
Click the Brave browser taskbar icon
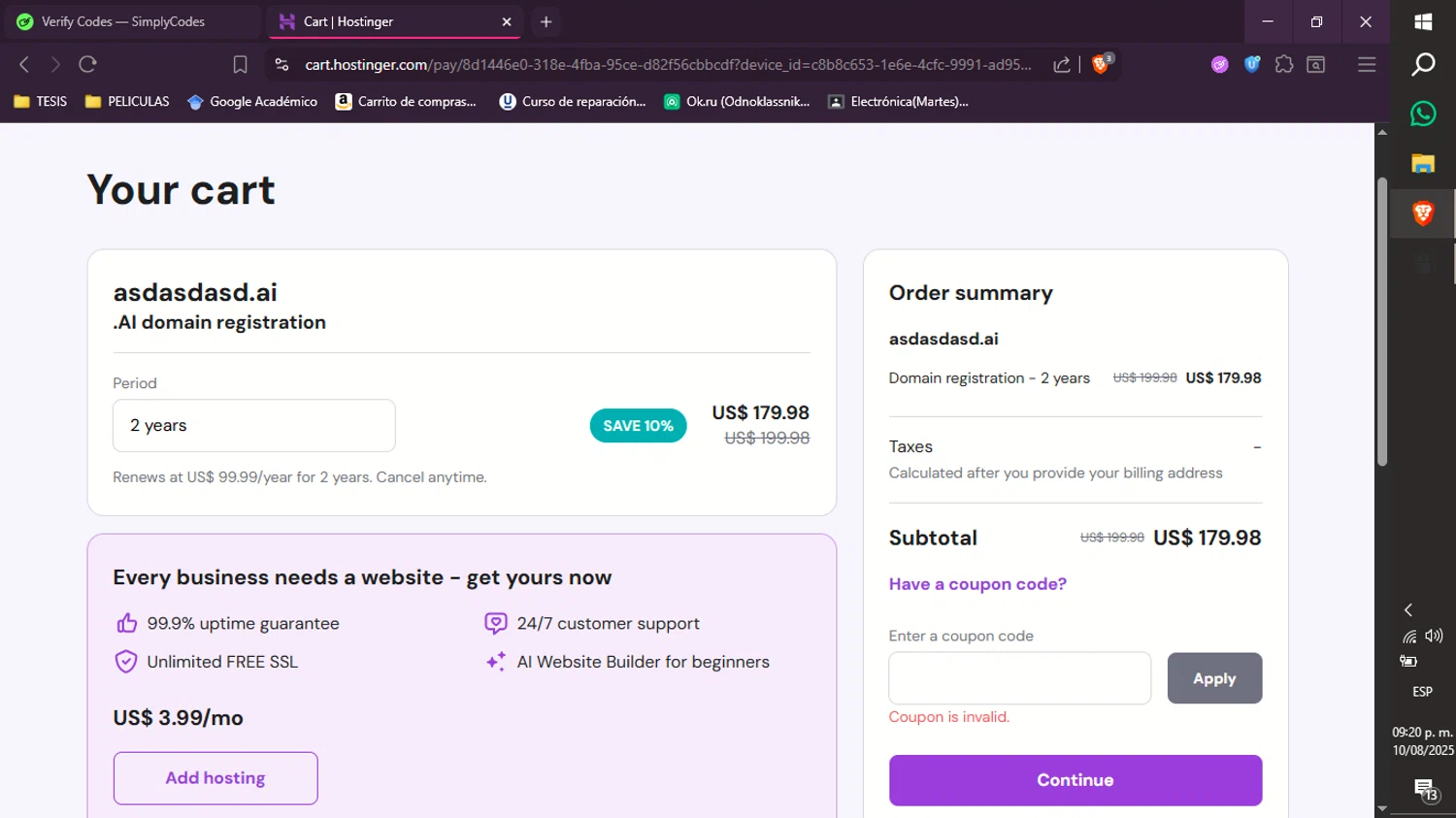point(1423,213)
